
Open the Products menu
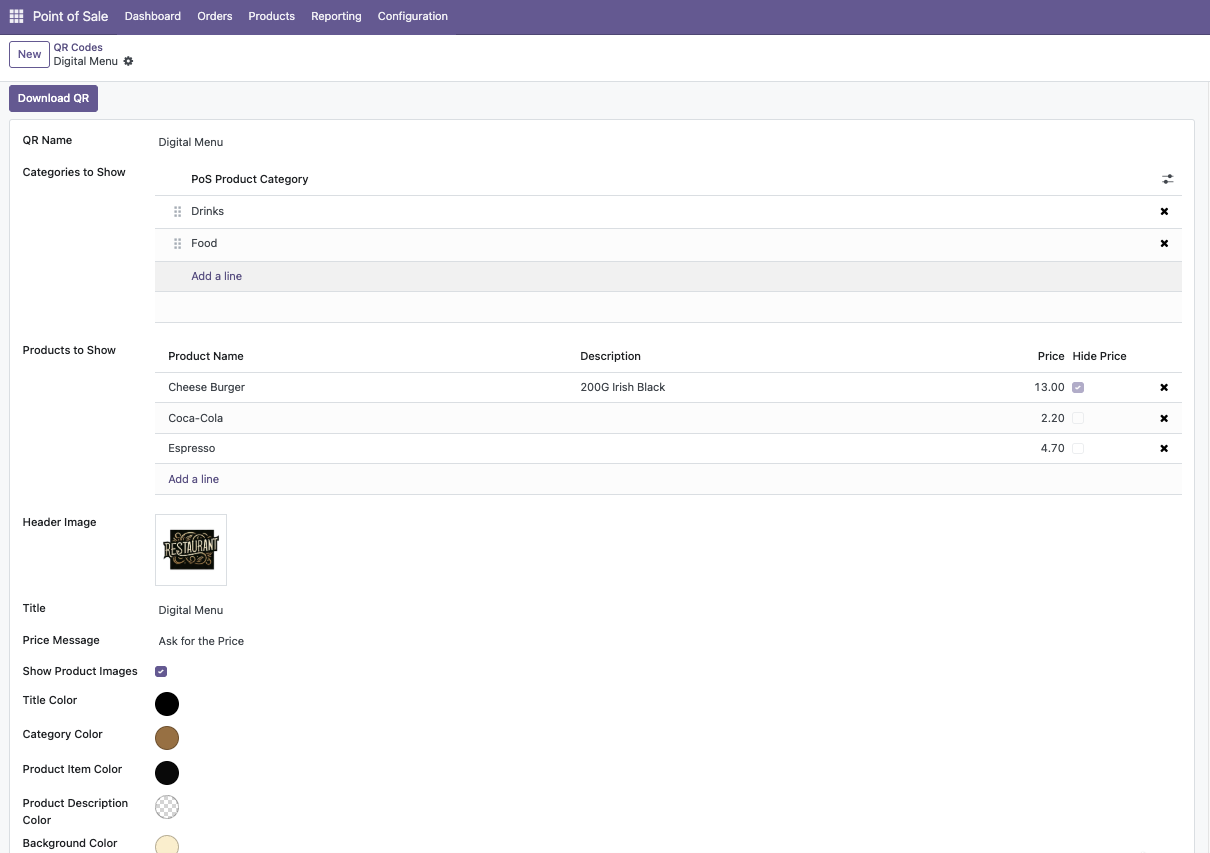click(x=272, y=16)
